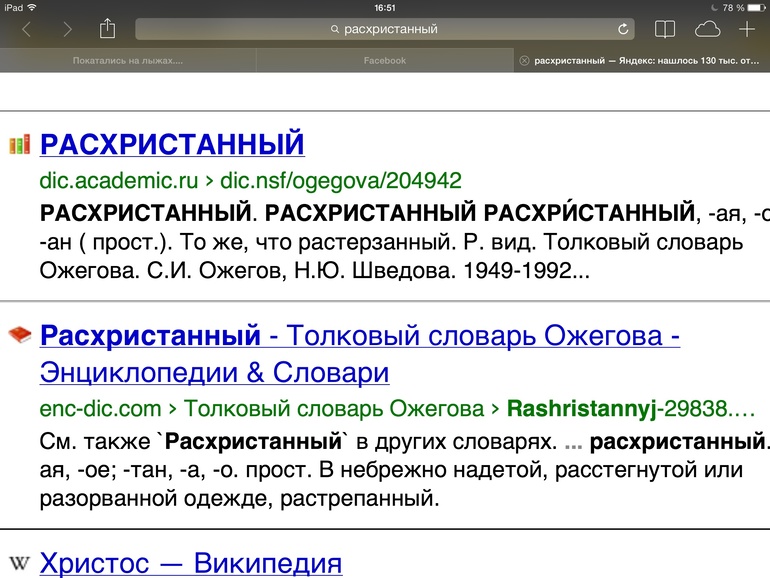Open Bookmarks book icon
The image size is (770, 578).
[665, 29]
